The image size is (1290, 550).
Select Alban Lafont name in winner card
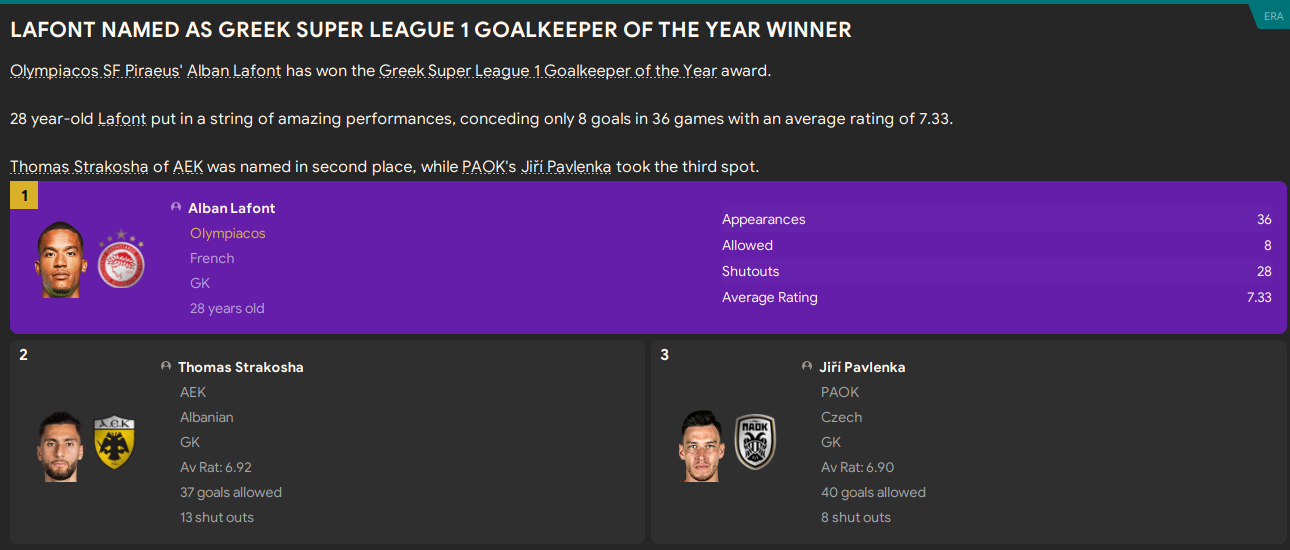tap(231, 208)
